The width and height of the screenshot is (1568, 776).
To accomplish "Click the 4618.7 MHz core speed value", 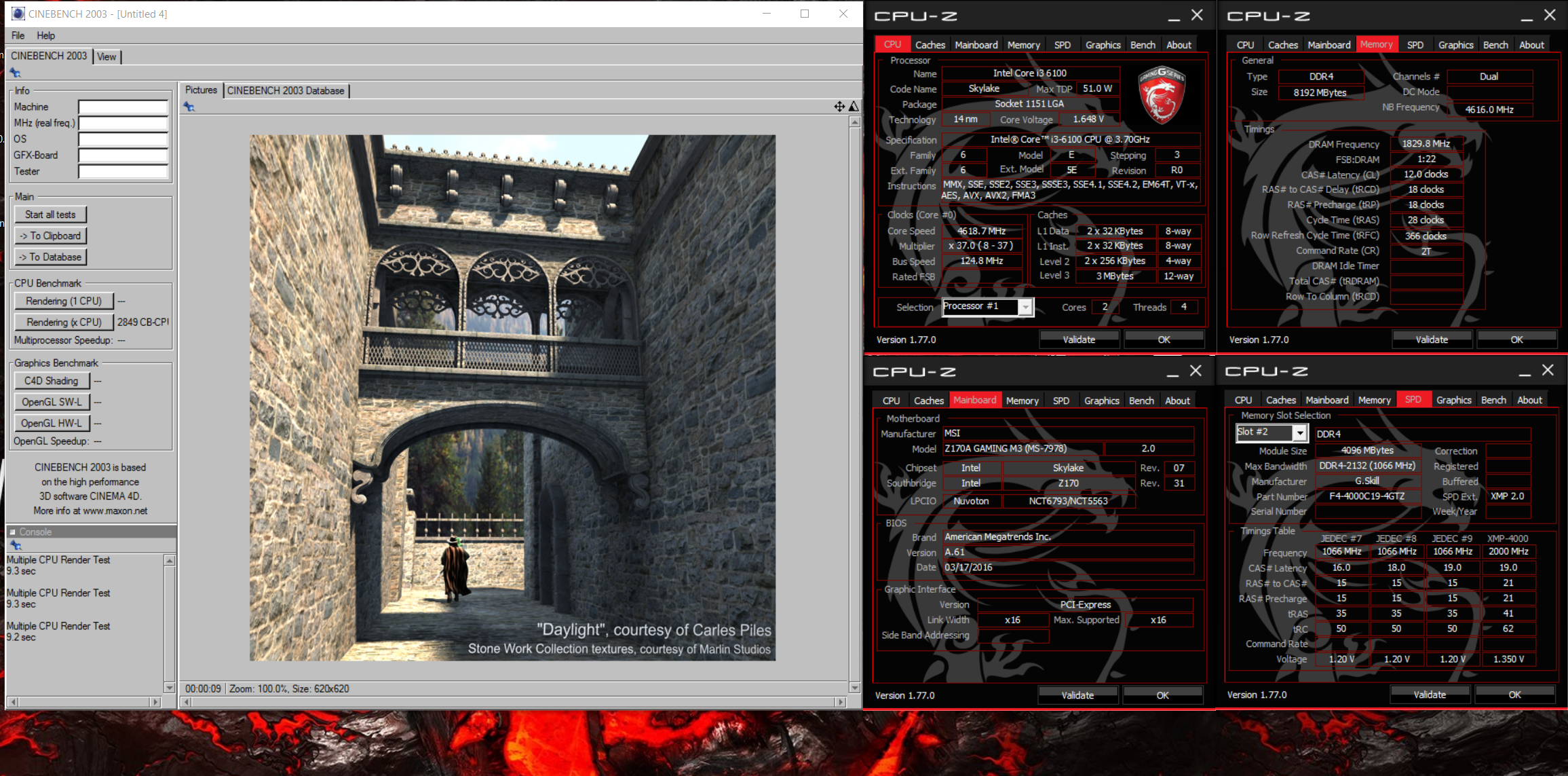I will (981, 232).
